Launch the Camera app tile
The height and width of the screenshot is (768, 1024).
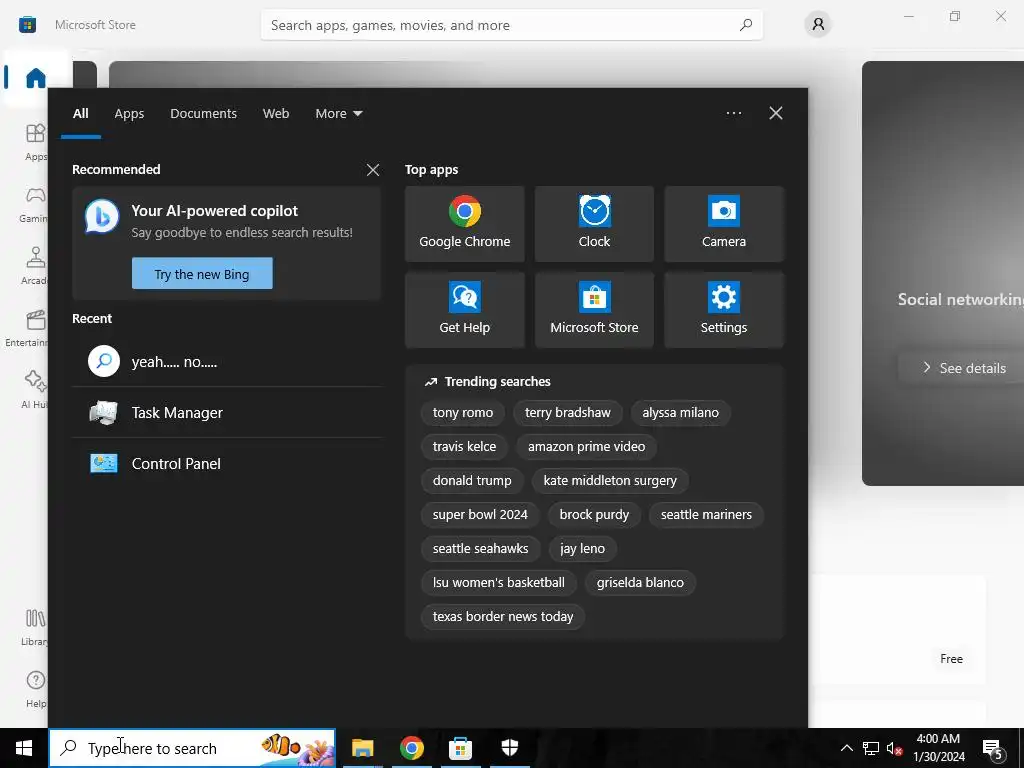[x=724, y=224]
